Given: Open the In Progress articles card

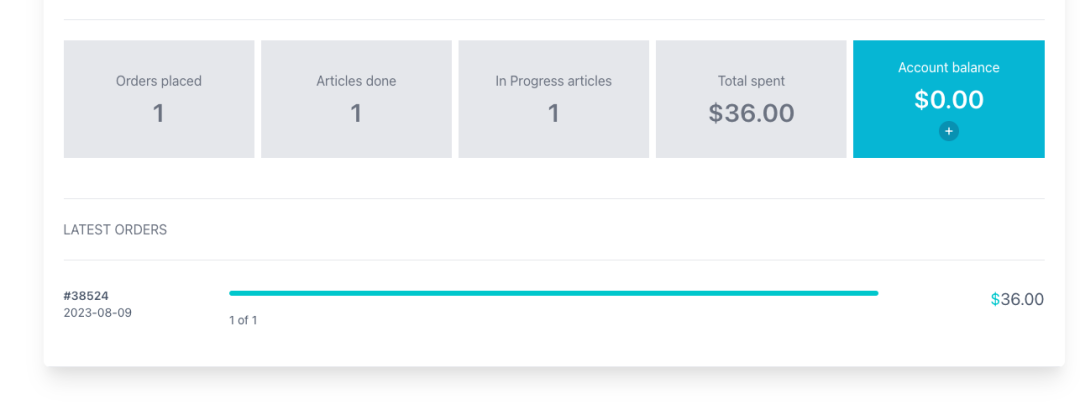Looking at the screenshot, I should pyautogui.click(x=554, y=99).
